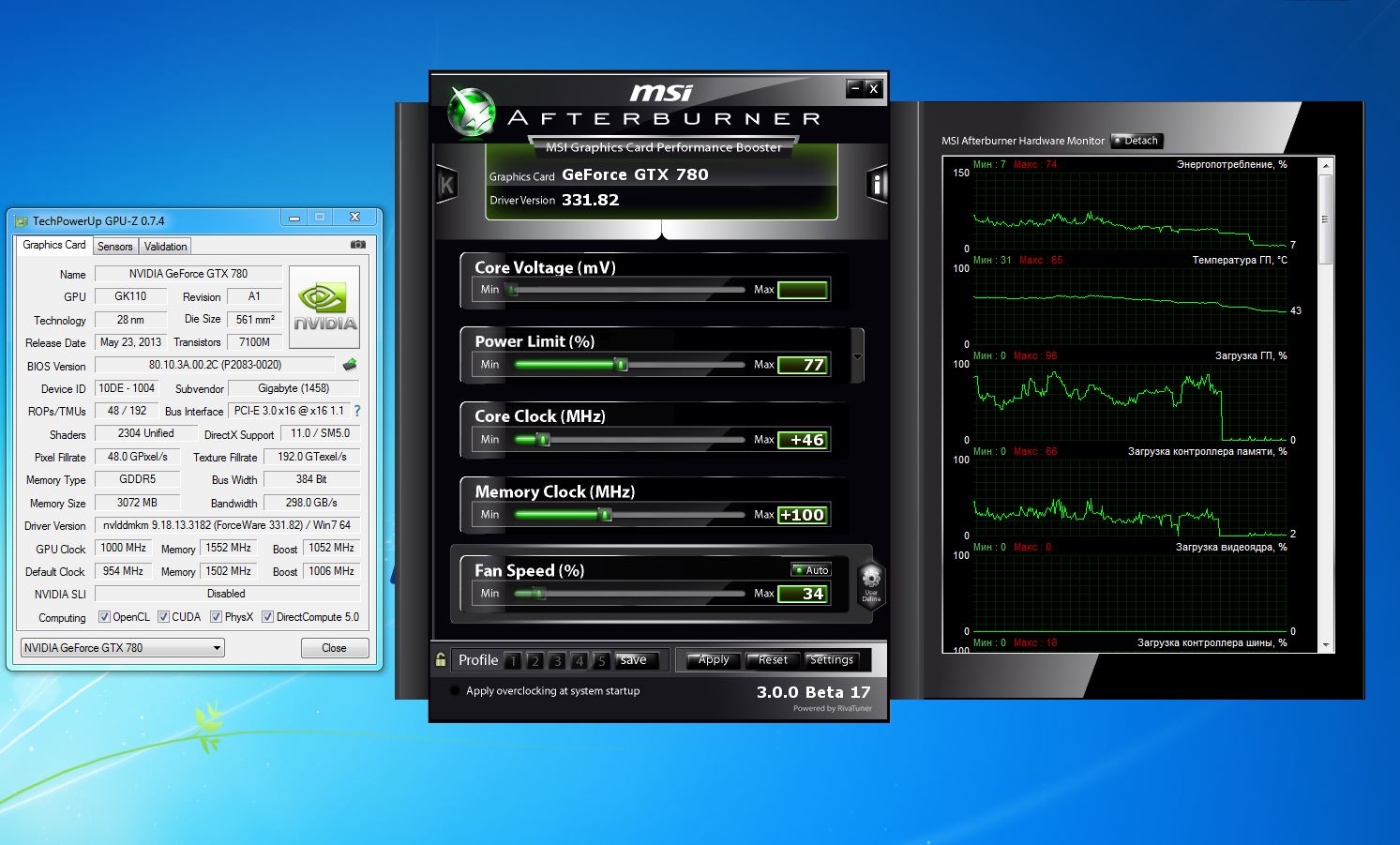This screenshot has height=845, width=1400.
Task: Toggle the PhysX checkbox
Action: [217, 617]
